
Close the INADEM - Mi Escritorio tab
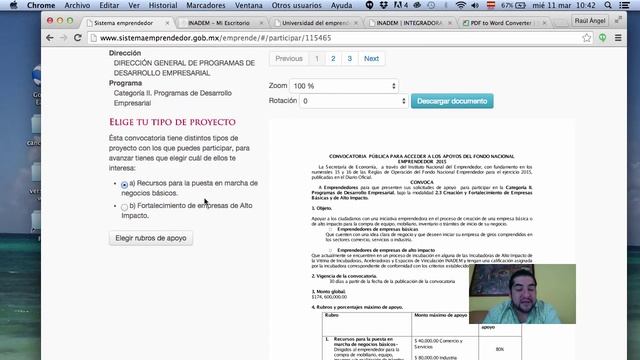262,23
